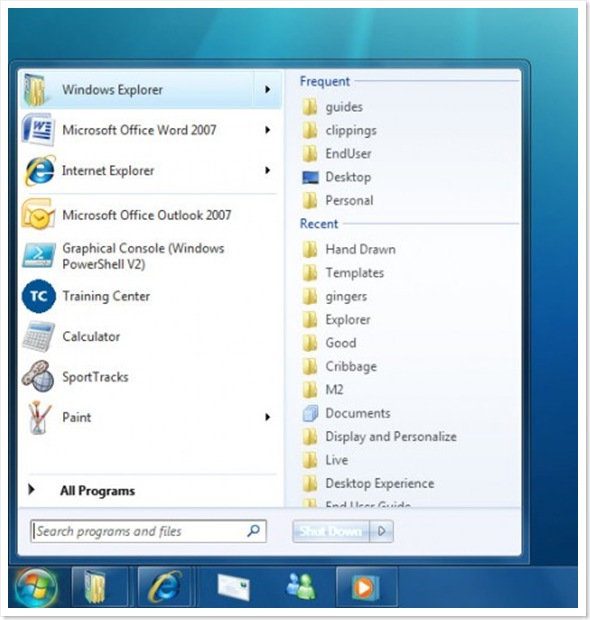Open the mail envelope taskbar icon
Viewport: 590px width, 620px height.
point(233,587)
